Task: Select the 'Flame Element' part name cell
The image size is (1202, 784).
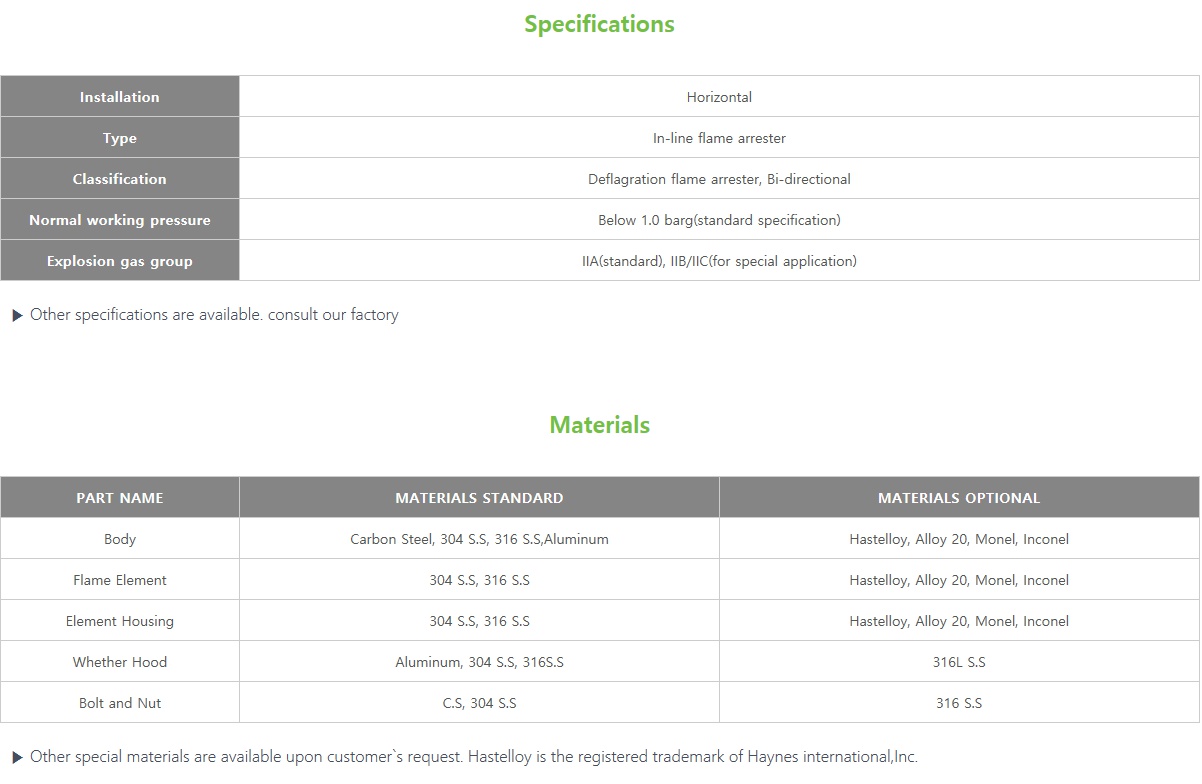Action: (120, 580)
